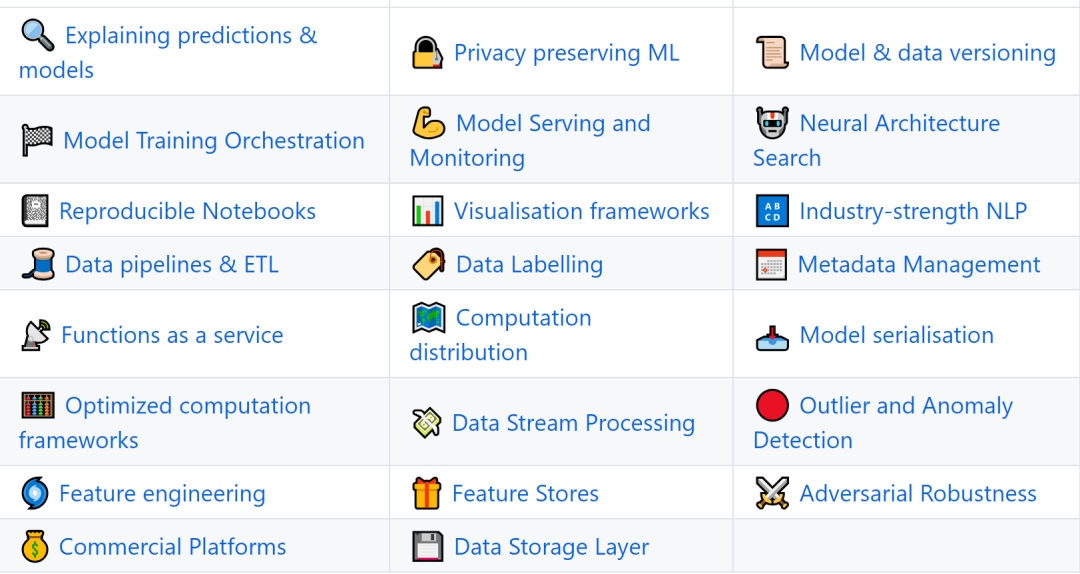Click the money bag icon
1080x574 pixels.
point(34,546)
